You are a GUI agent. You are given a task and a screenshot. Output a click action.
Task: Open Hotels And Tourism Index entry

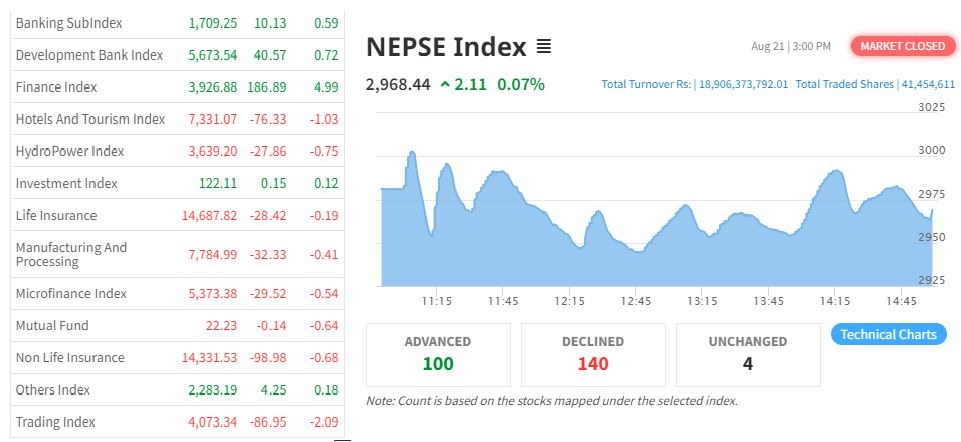[x=90, y=119]
